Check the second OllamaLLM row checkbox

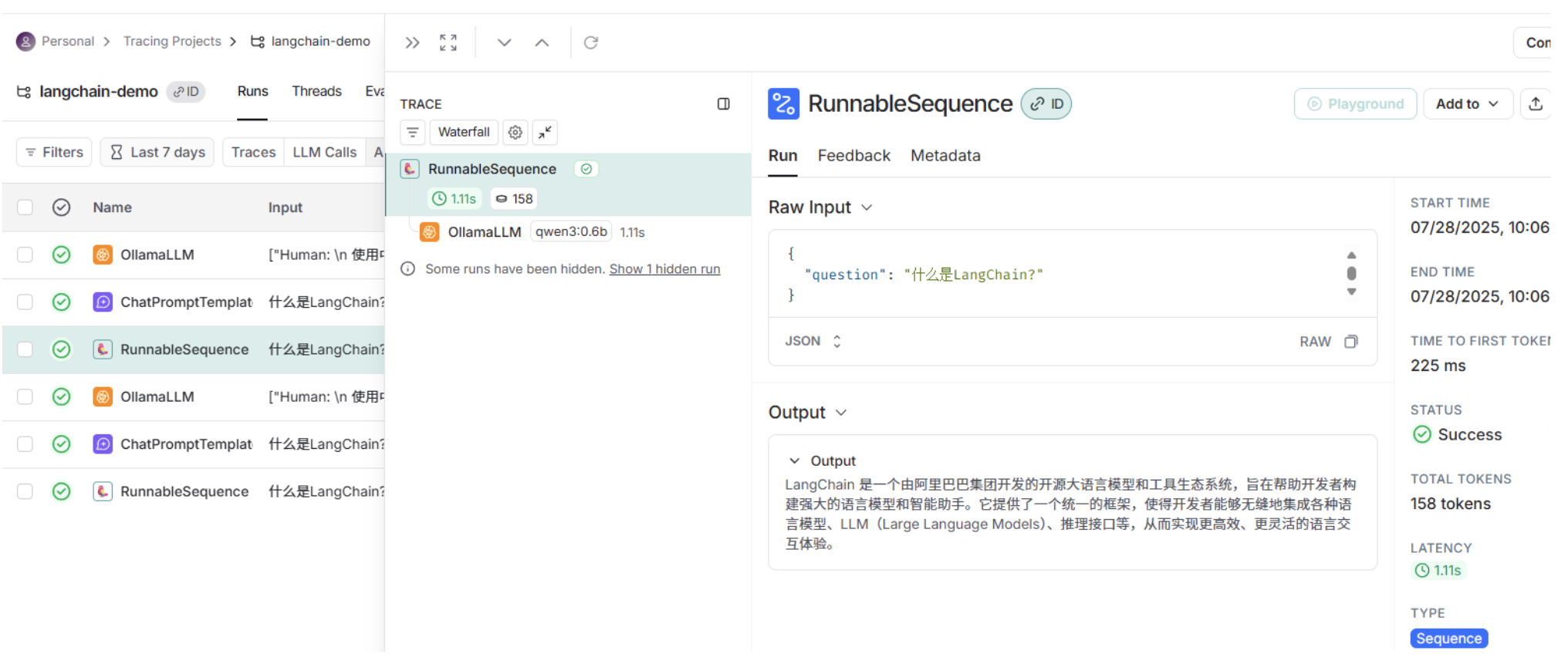point(25,397)
